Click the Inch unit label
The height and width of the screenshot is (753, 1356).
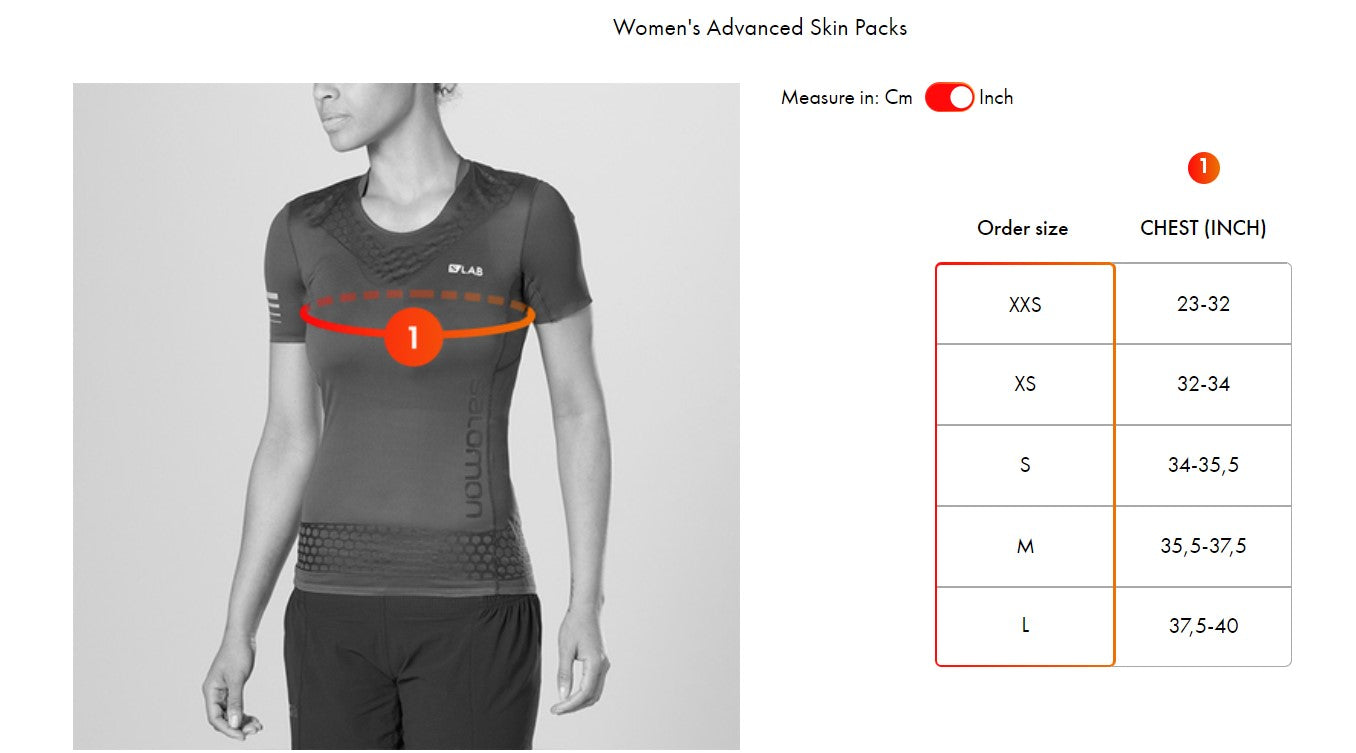pos(996,98)
